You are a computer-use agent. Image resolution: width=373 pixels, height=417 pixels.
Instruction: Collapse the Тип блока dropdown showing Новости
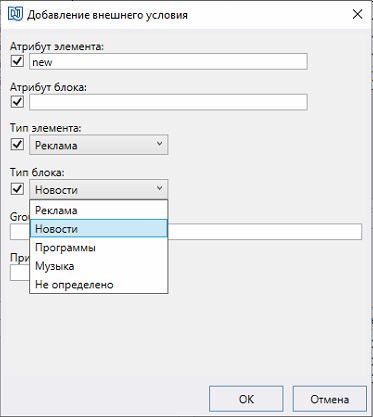(x=99, y=189)
